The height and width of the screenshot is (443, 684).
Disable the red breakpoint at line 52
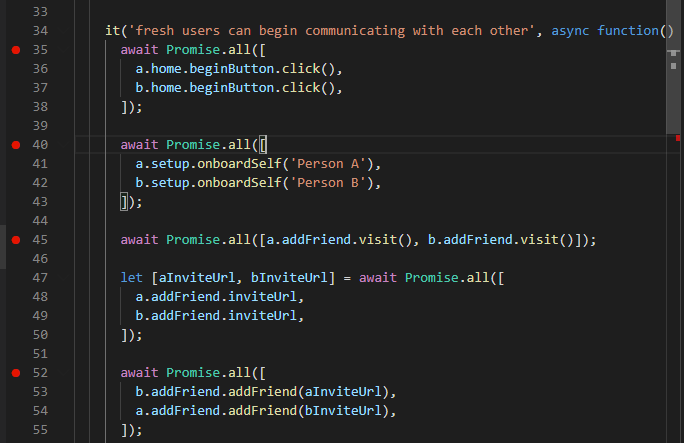point(16,373)
